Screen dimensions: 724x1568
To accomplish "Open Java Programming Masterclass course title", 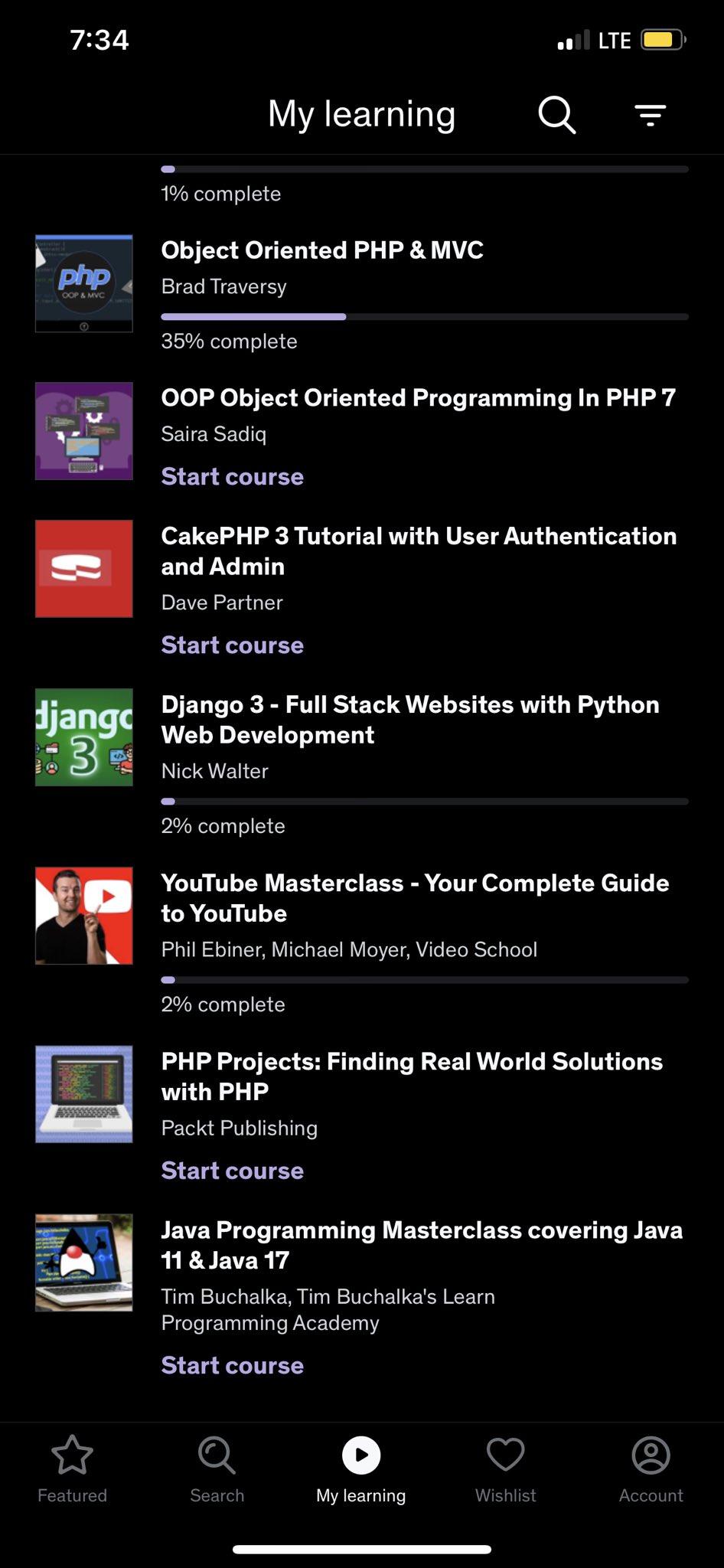I will pos(422,1245).
